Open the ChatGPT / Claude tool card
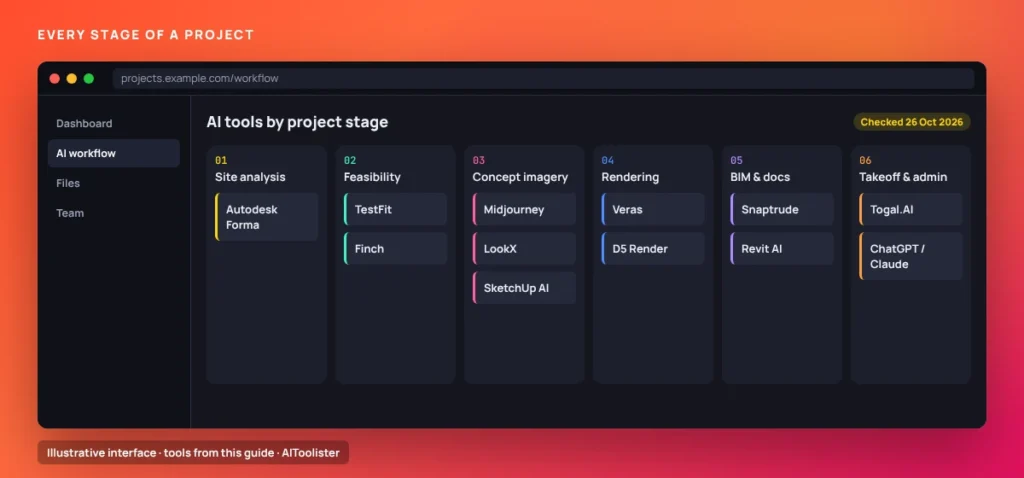 coord(910,256)
